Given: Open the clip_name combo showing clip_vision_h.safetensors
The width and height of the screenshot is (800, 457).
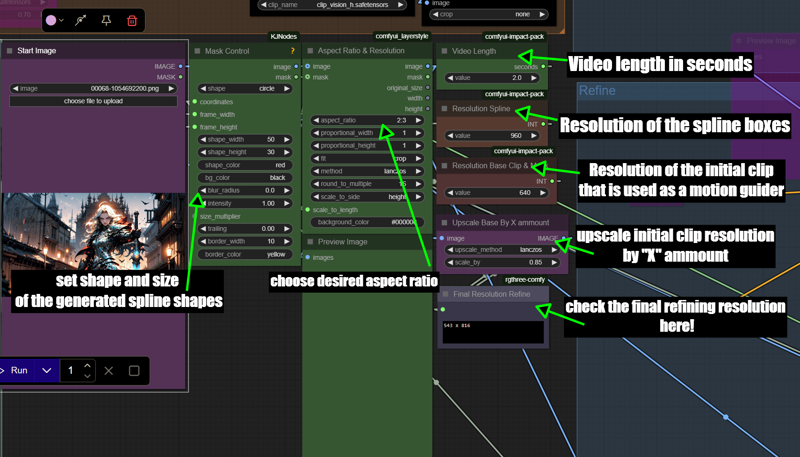Looking at the screenshot, I should (x=332, y=5).
